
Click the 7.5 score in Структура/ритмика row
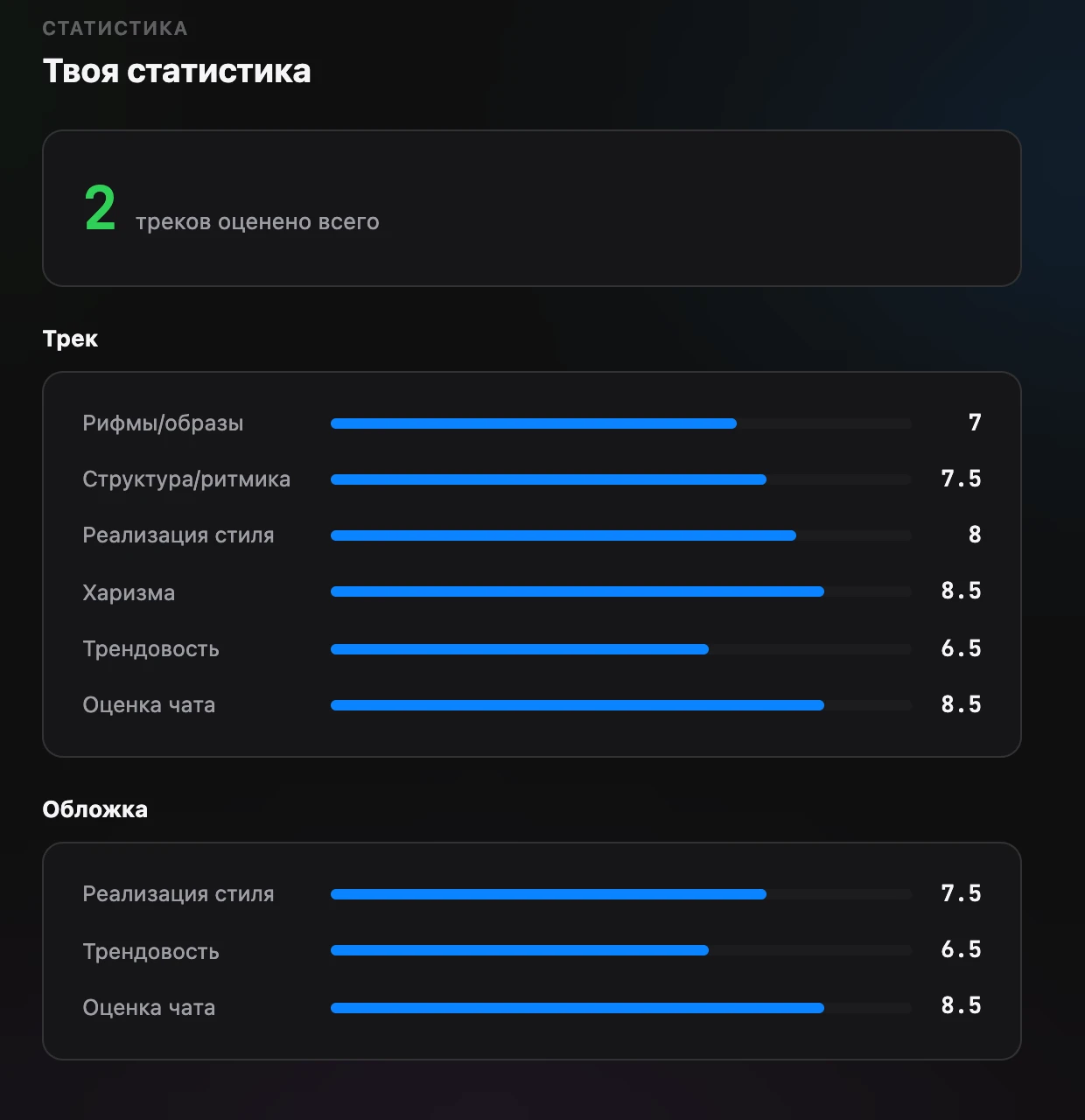tap(961, 479)
